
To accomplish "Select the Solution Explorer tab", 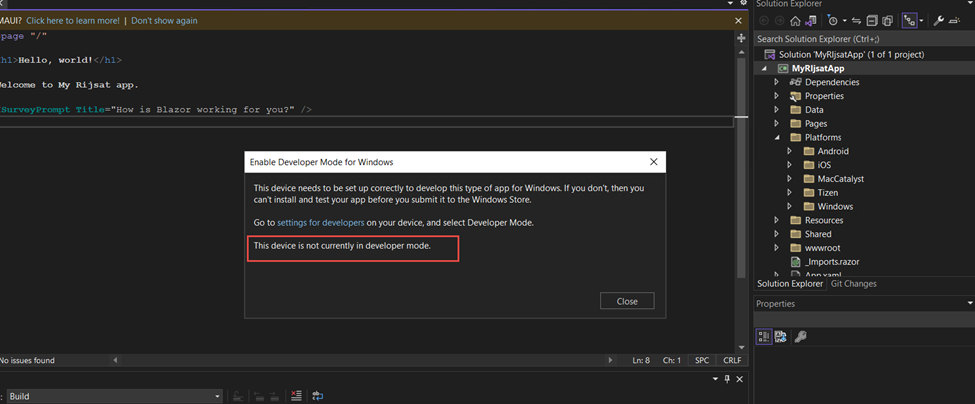I will (790, 284).
